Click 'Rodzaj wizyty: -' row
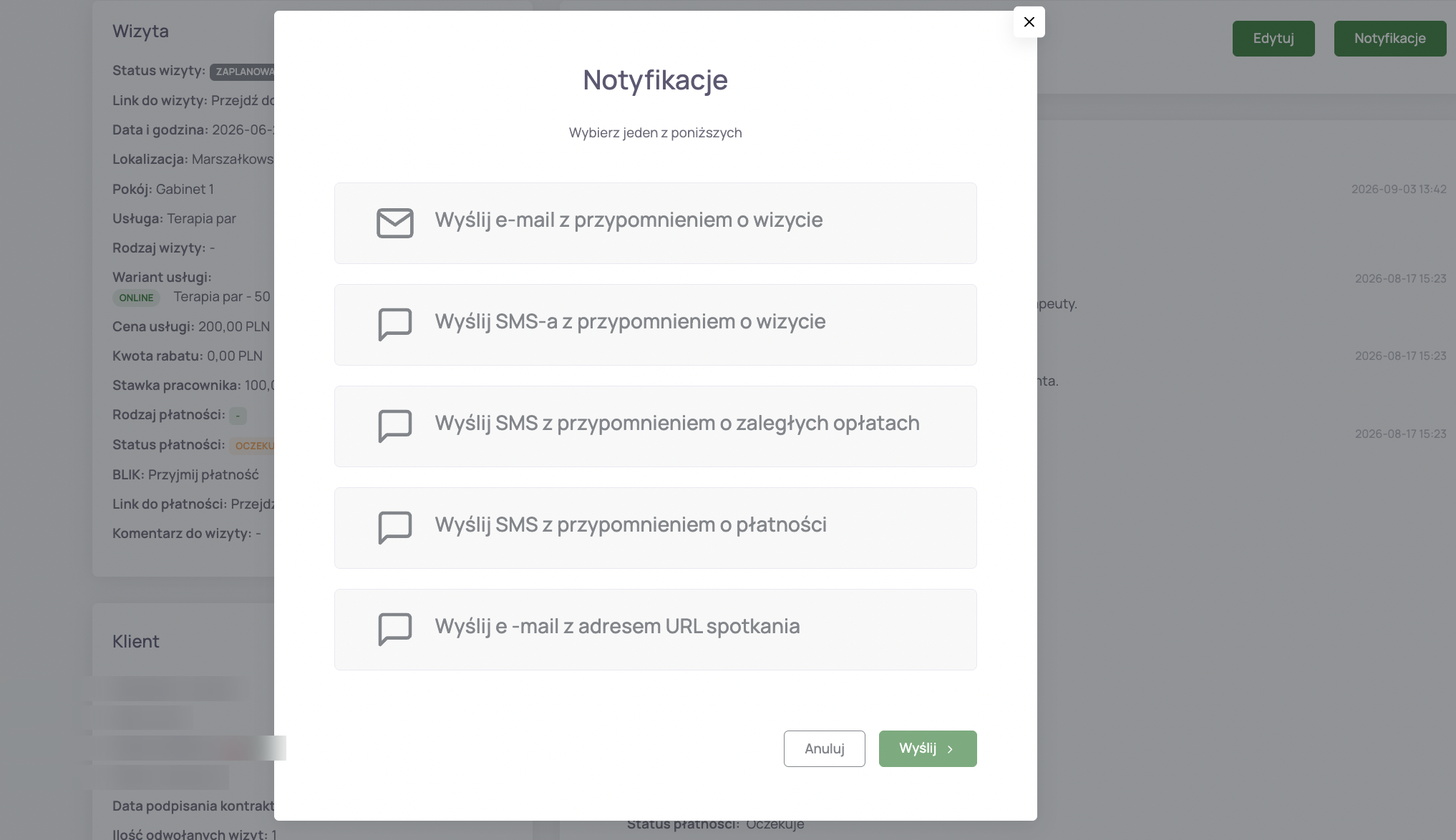Image resolution: width=1456 pixels, height=840 pixels. click(x=164, y=248)
